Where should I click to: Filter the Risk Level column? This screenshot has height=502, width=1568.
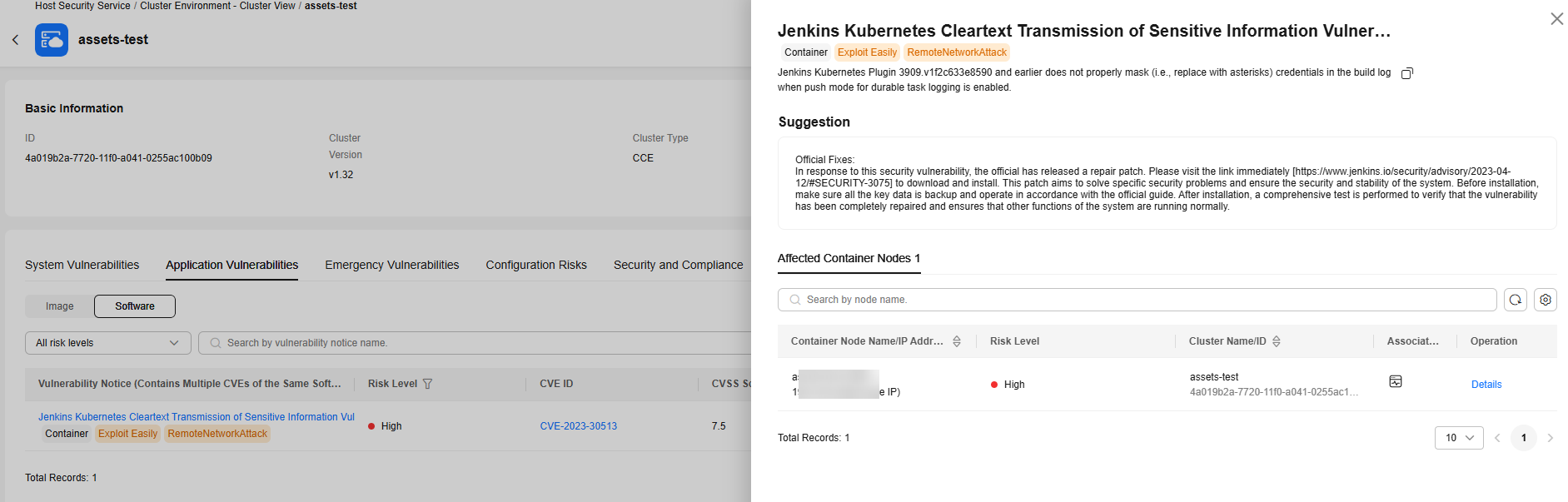[428, 384]
